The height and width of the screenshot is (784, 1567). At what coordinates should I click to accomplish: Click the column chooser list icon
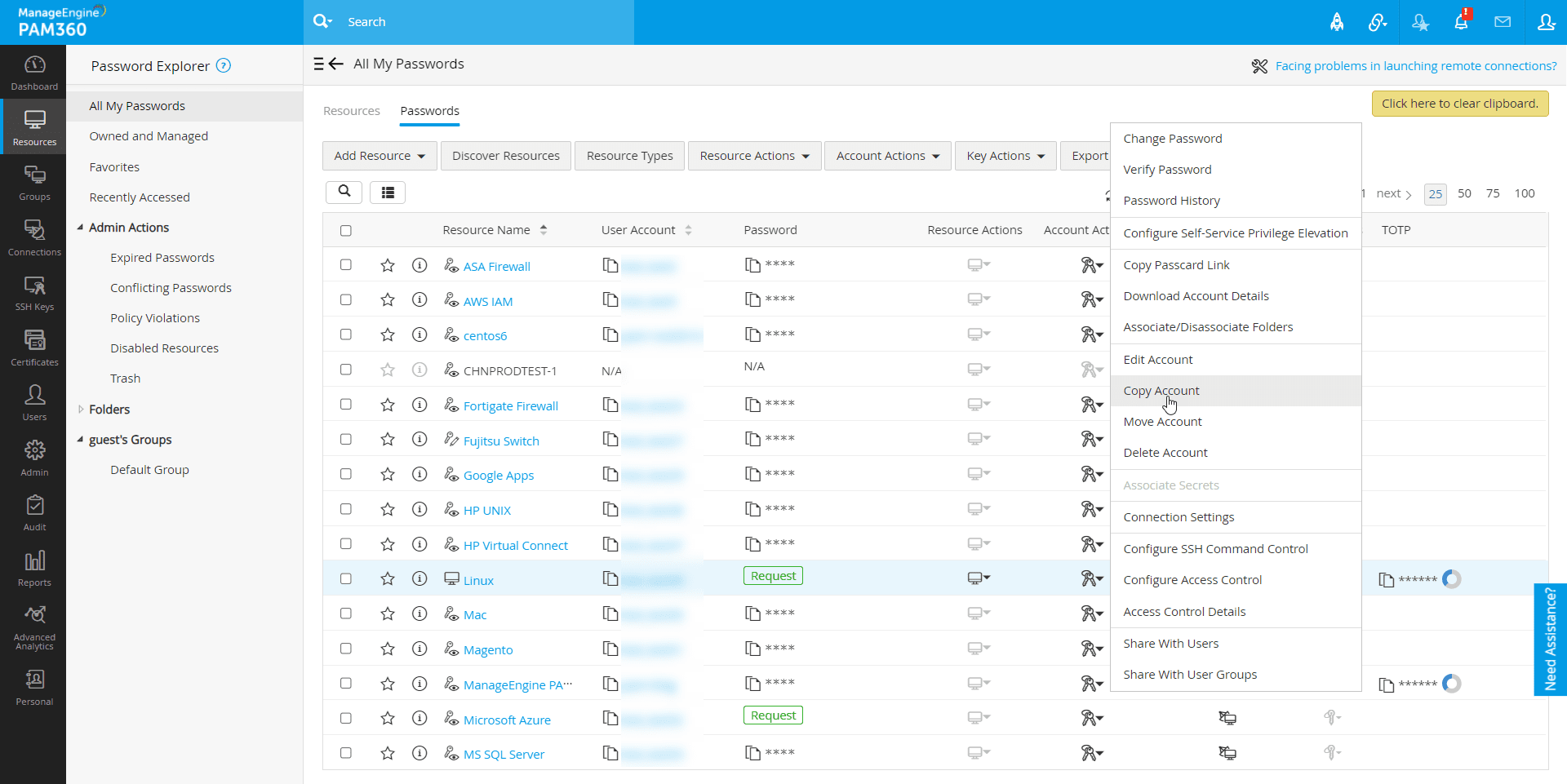click(388, 193)
